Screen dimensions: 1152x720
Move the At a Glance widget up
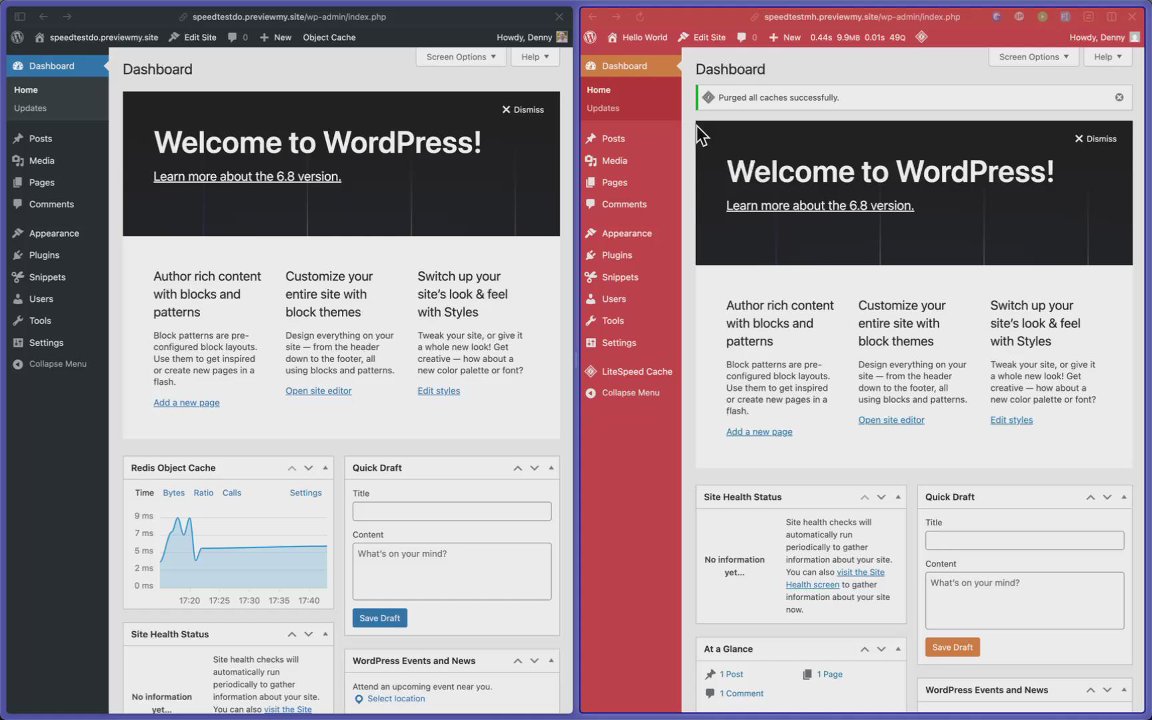coord(865,649)
